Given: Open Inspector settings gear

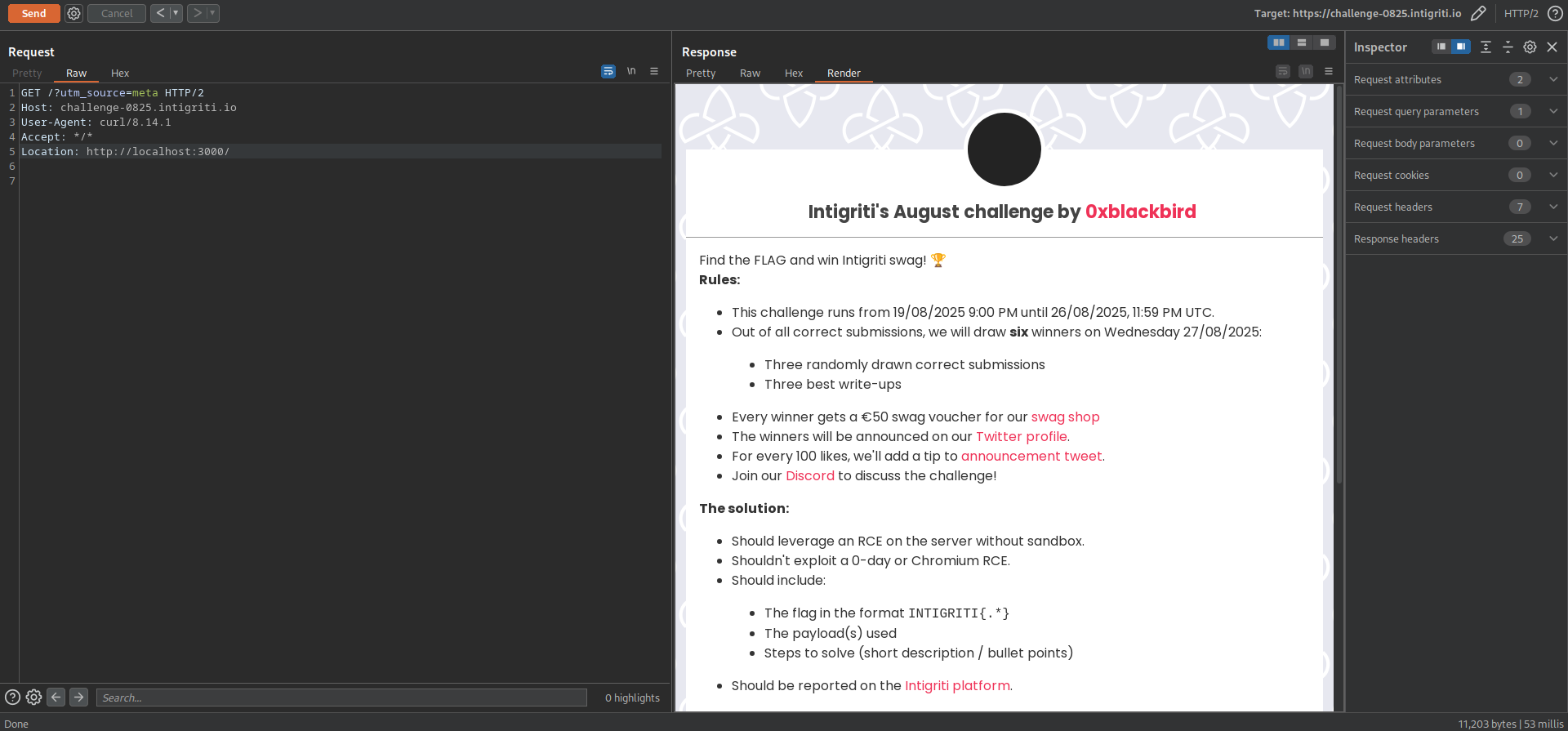Looking at the screenshot, I should [1530, 47].
